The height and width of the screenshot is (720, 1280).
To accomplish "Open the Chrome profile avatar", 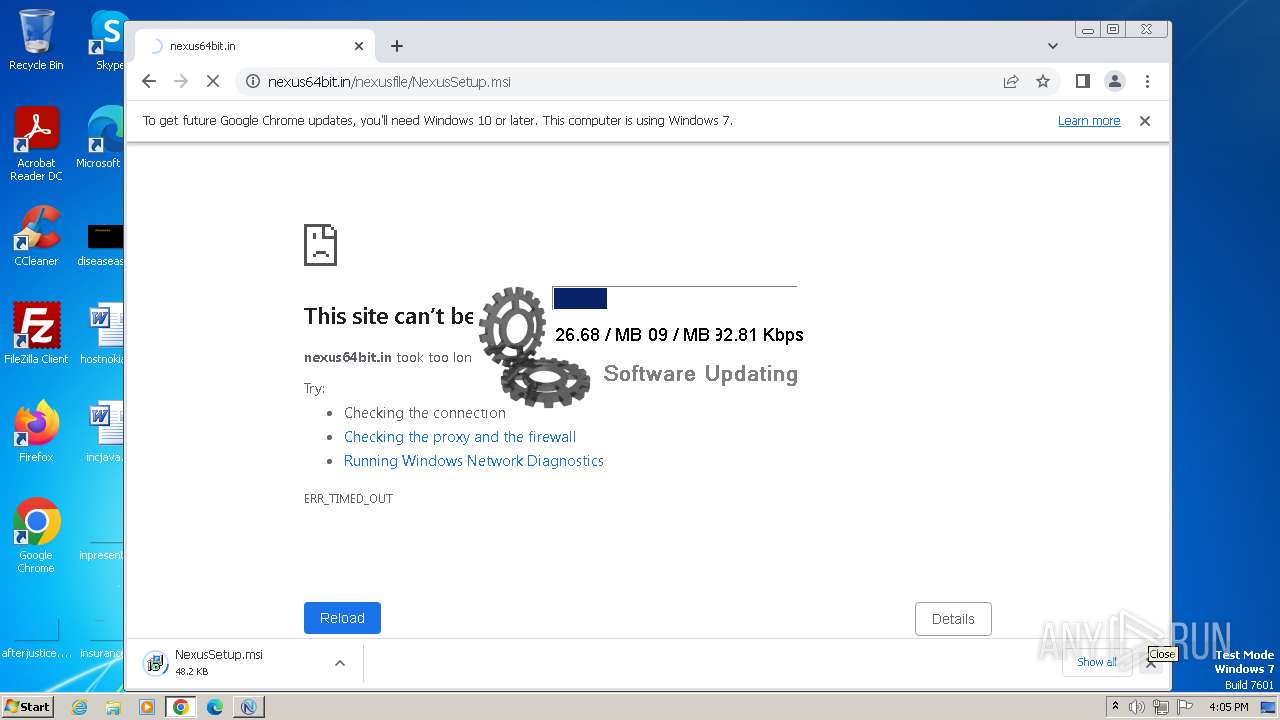I will (1114, 81).
